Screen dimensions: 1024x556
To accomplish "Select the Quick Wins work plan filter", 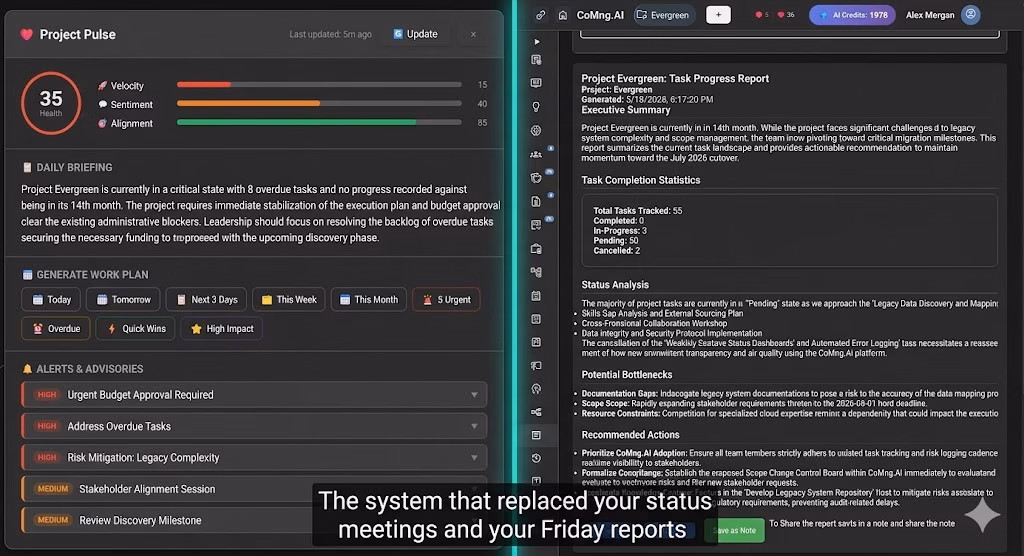I will pos(136,329).
